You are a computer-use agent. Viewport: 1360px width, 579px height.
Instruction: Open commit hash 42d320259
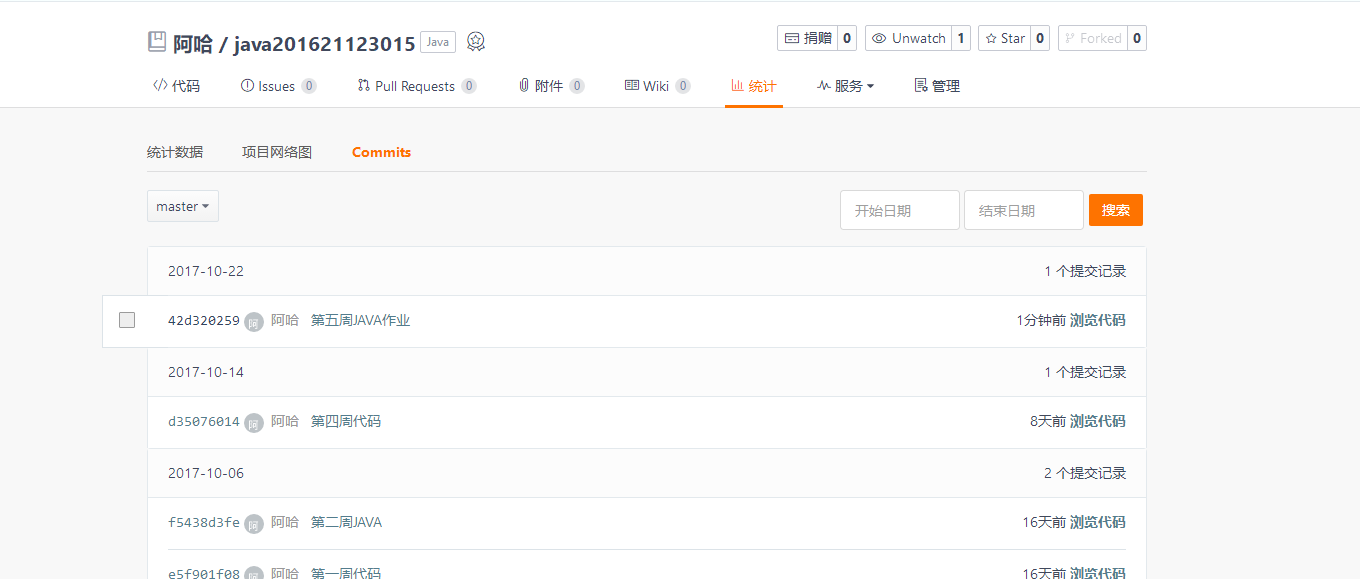pos(204,321)
